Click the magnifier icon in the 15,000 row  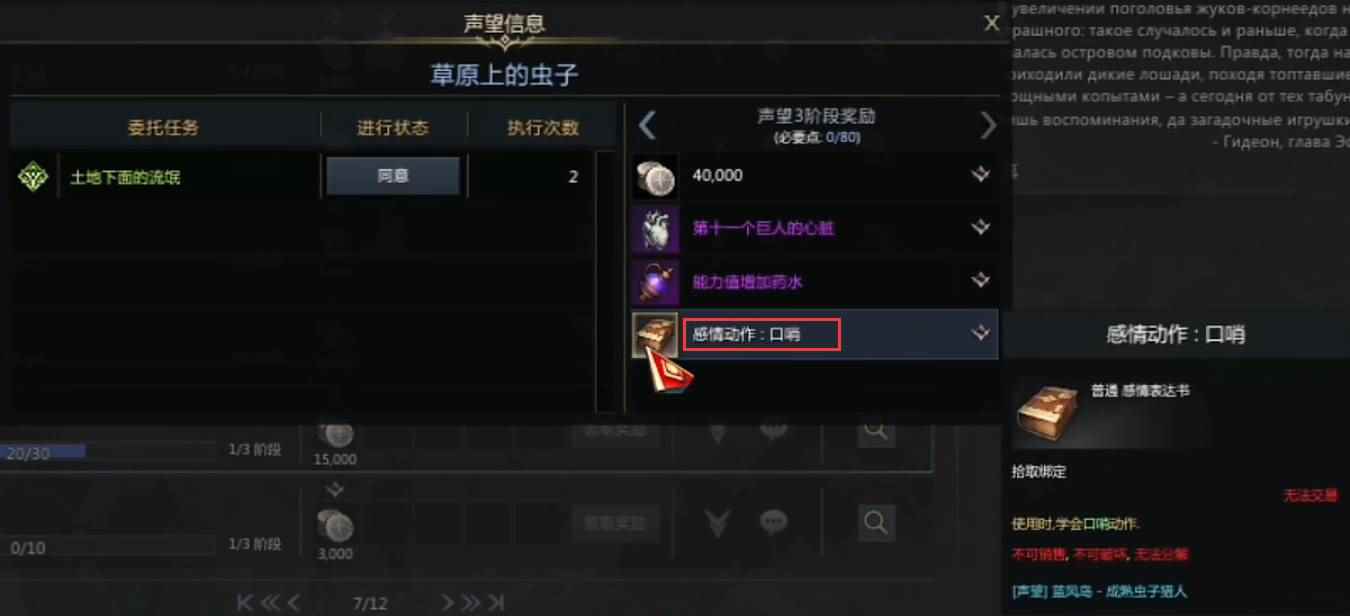tap(875, 431)
